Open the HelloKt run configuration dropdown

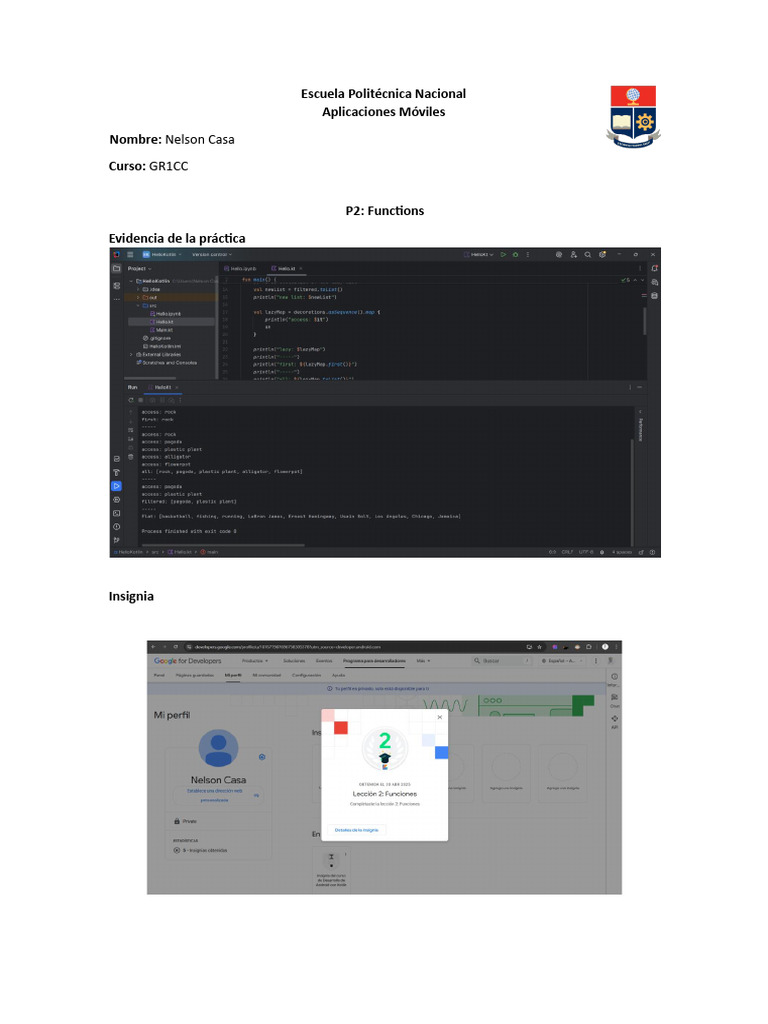tap(479, 255)
